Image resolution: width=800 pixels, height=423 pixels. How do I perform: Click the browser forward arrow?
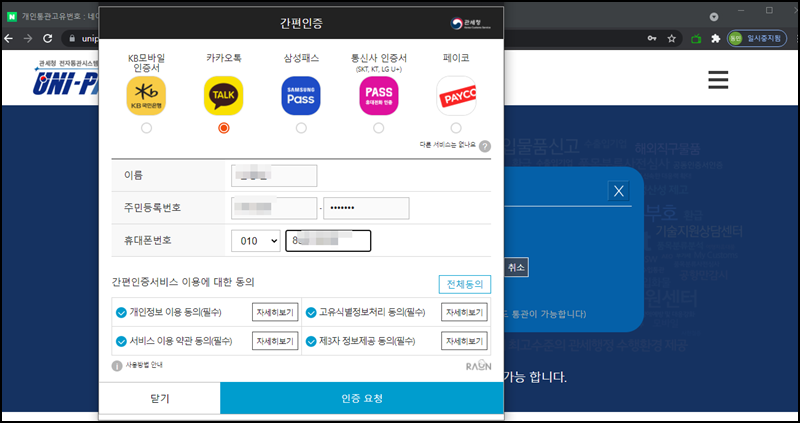pos(28,38)
